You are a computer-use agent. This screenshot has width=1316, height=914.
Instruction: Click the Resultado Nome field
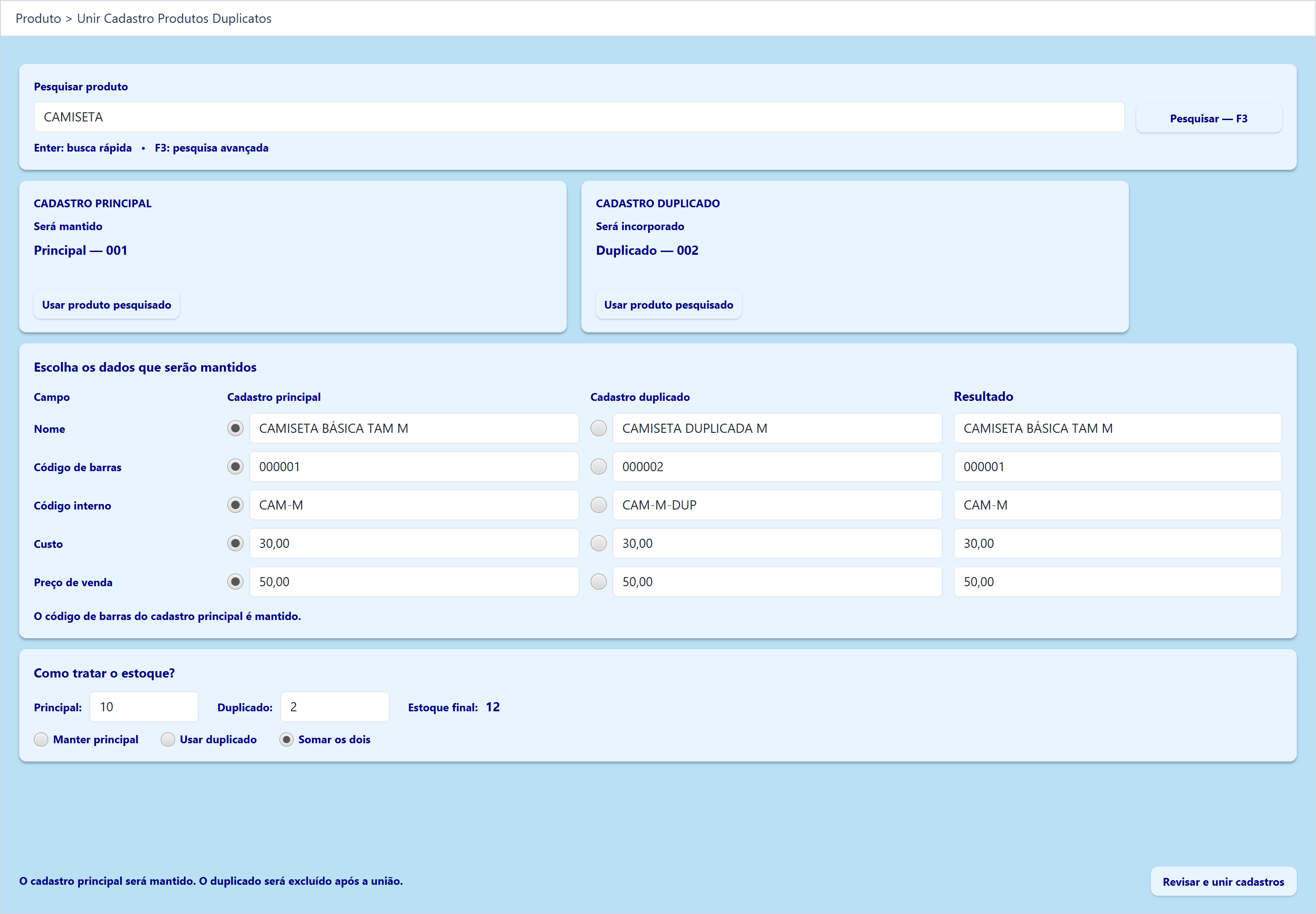pos(1118,428)
